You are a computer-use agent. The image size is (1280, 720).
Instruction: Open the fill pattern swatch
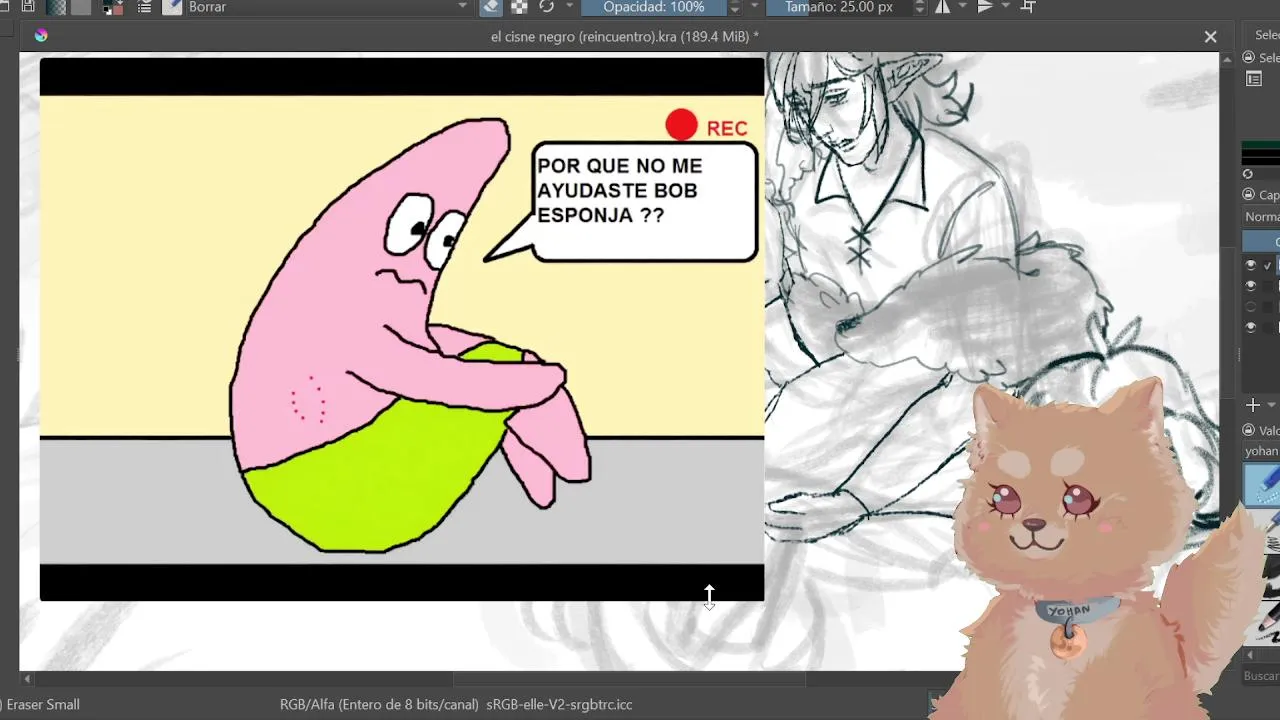80,6
